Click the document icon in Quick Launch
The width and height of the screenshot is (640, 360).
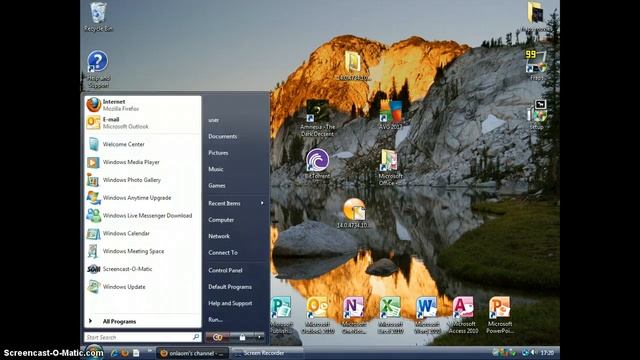[136, 353]
